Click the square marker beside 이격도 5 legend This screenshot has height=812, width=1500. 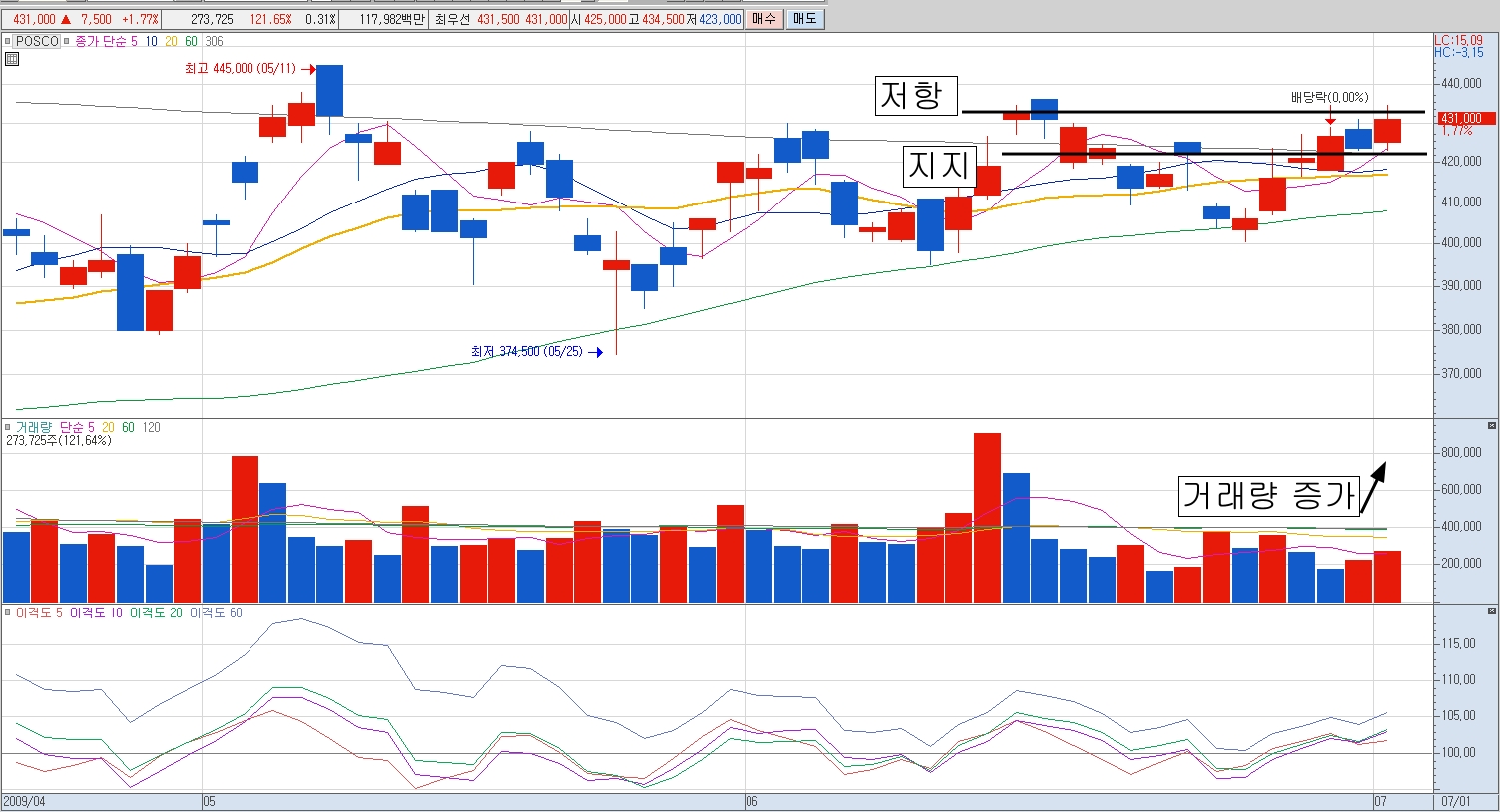click(x=8, y=612)
